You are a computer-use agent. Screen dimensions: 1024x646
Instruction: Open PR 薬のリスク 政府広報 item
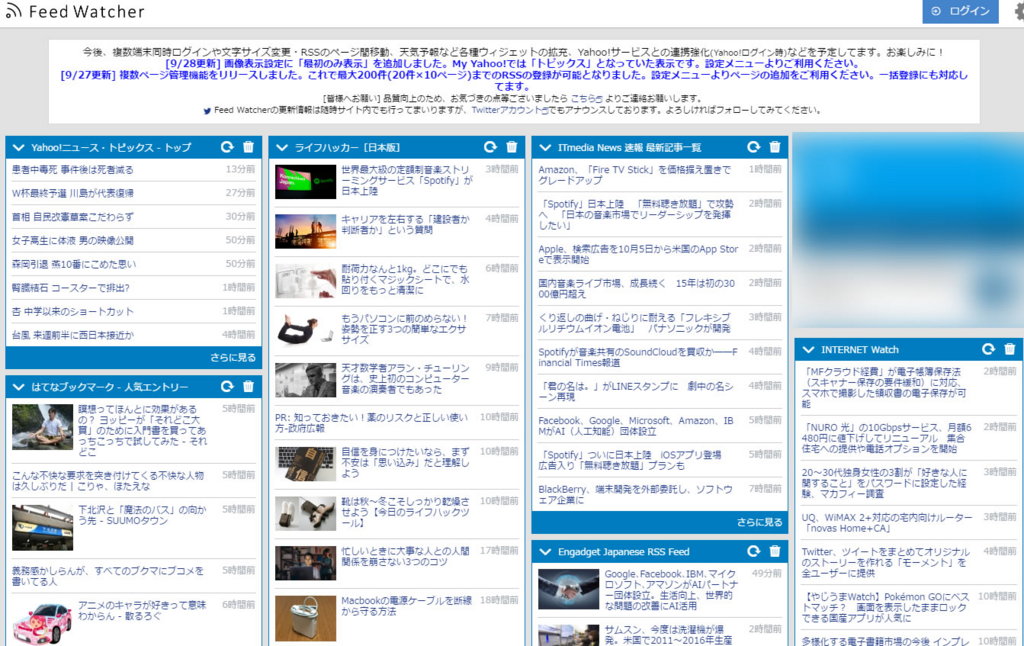pos(371,423)
